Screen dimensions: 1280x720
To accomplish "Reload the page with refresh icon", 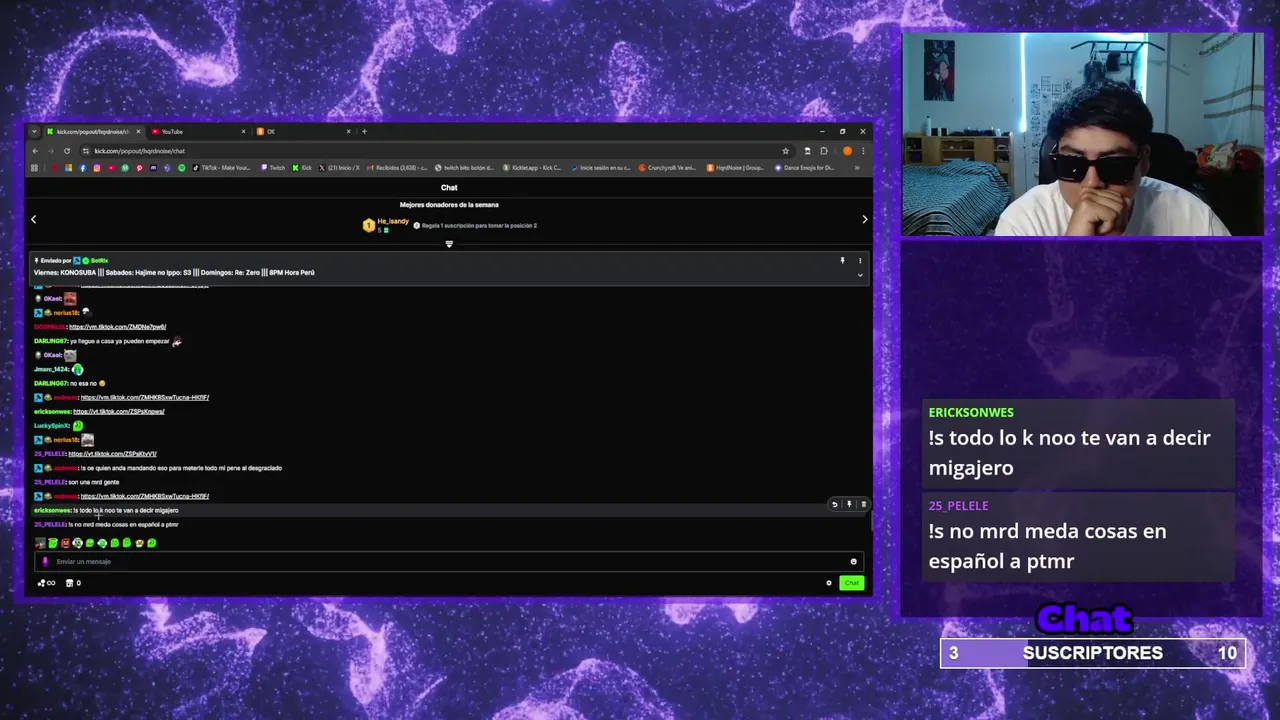I will (67, 151).
